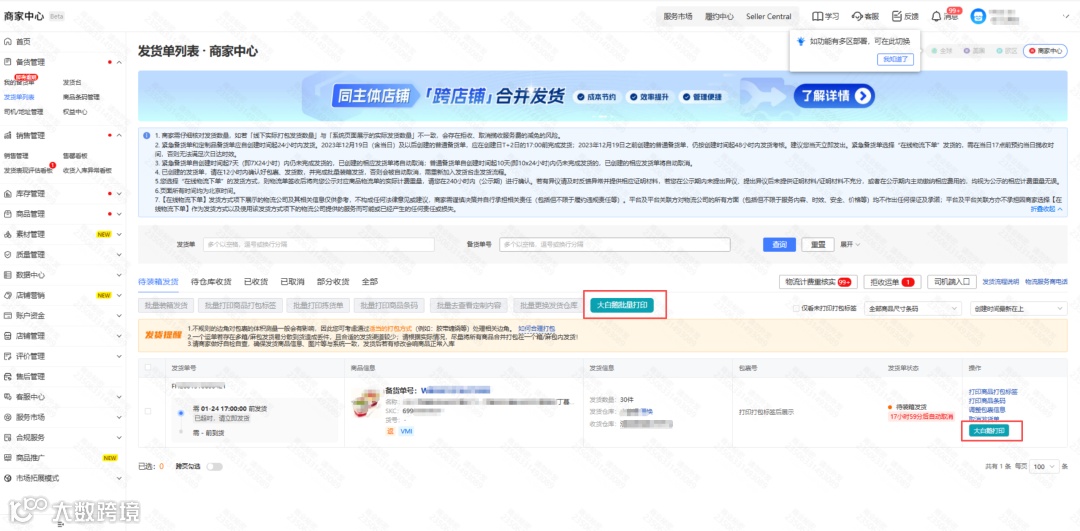Select the 美国 region option

click(x=974, y=51)
